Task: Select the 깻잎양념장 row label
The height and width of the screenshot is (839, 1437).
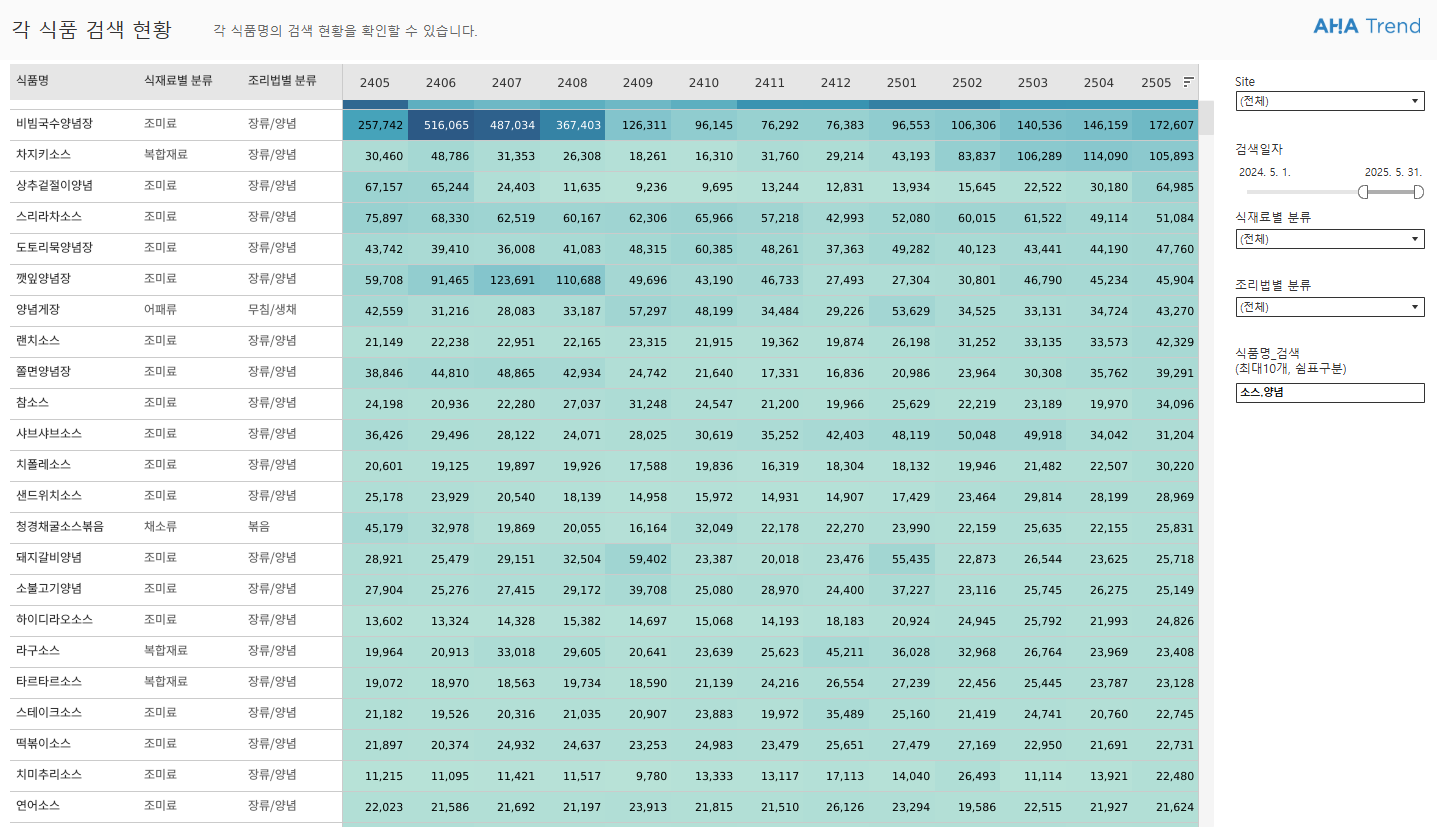Action: pyautogui.click(x=43, y=279)
